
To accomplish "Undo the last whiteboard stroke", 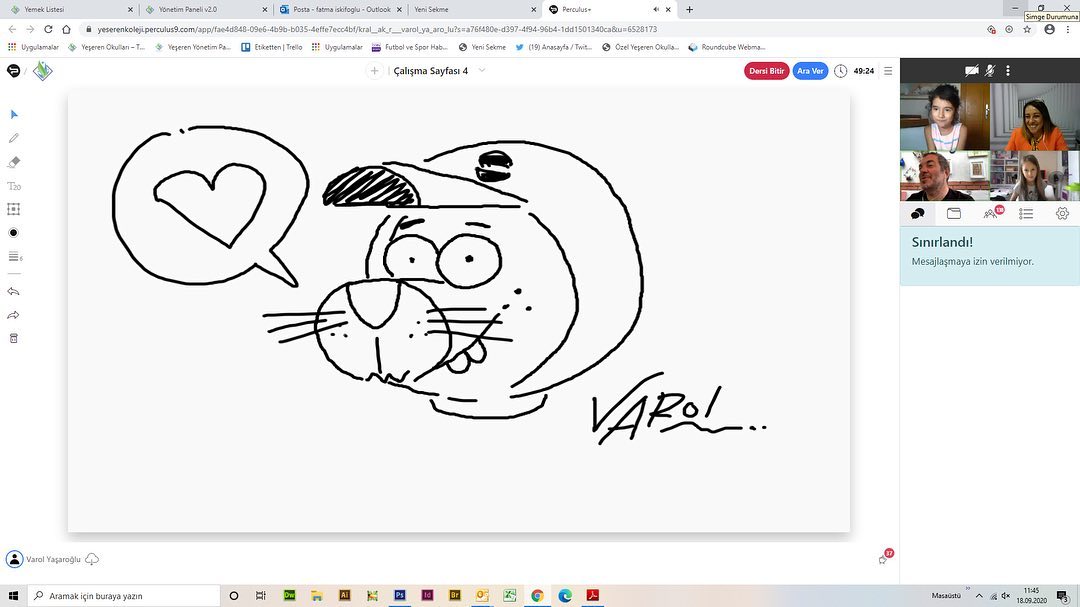I will click(x=14, y=291).
